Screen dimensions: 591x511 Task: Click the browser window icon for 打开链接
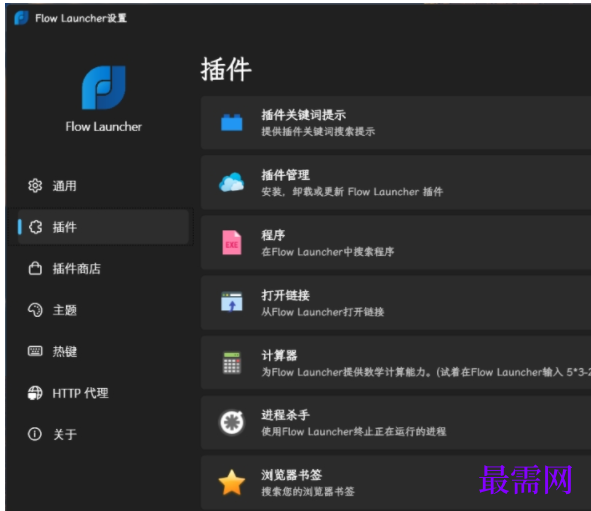coord(232,302)
